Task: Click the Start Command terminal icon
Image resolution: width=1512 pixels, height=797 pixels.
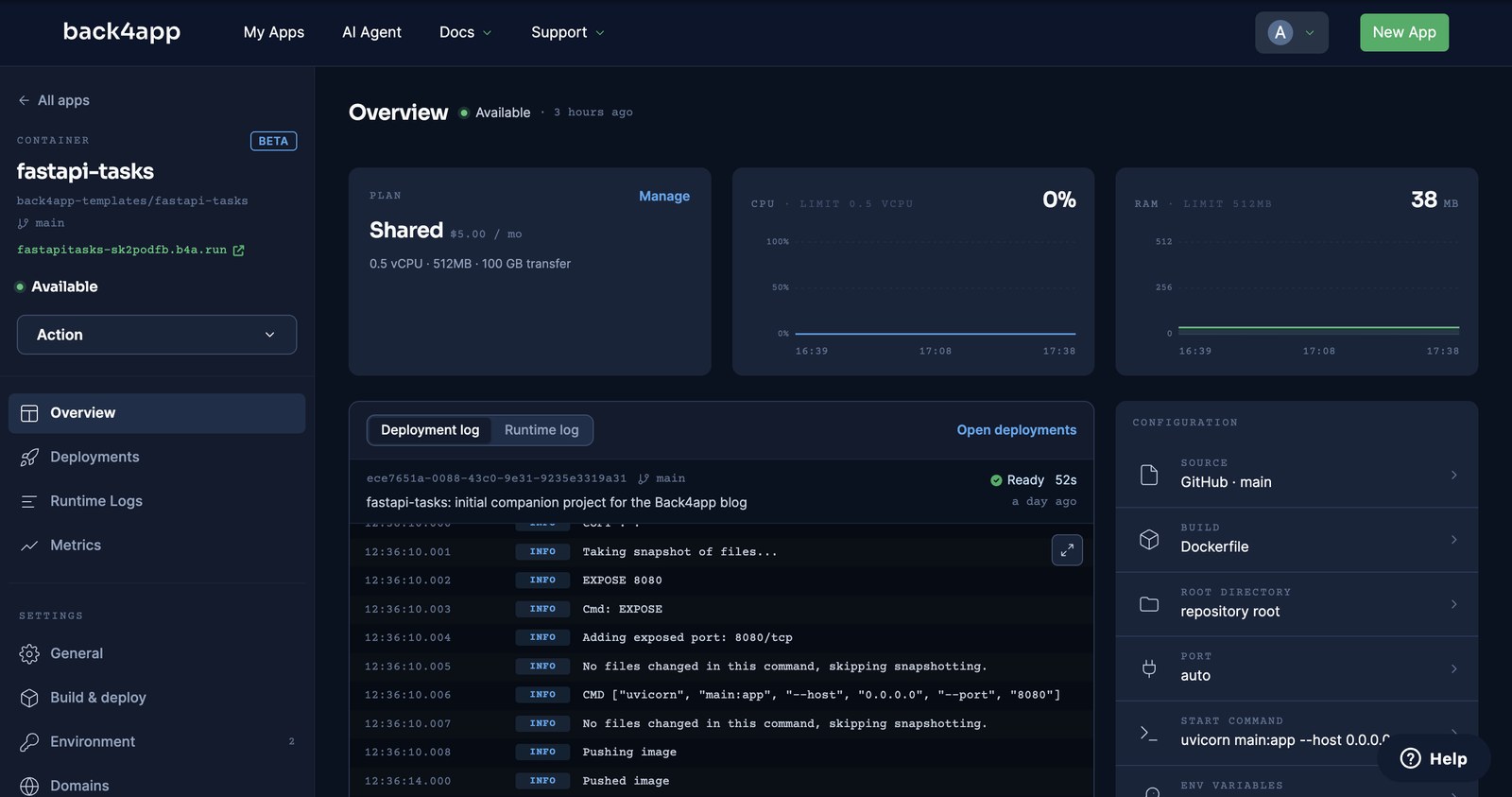Action: tap(1149, 733)
